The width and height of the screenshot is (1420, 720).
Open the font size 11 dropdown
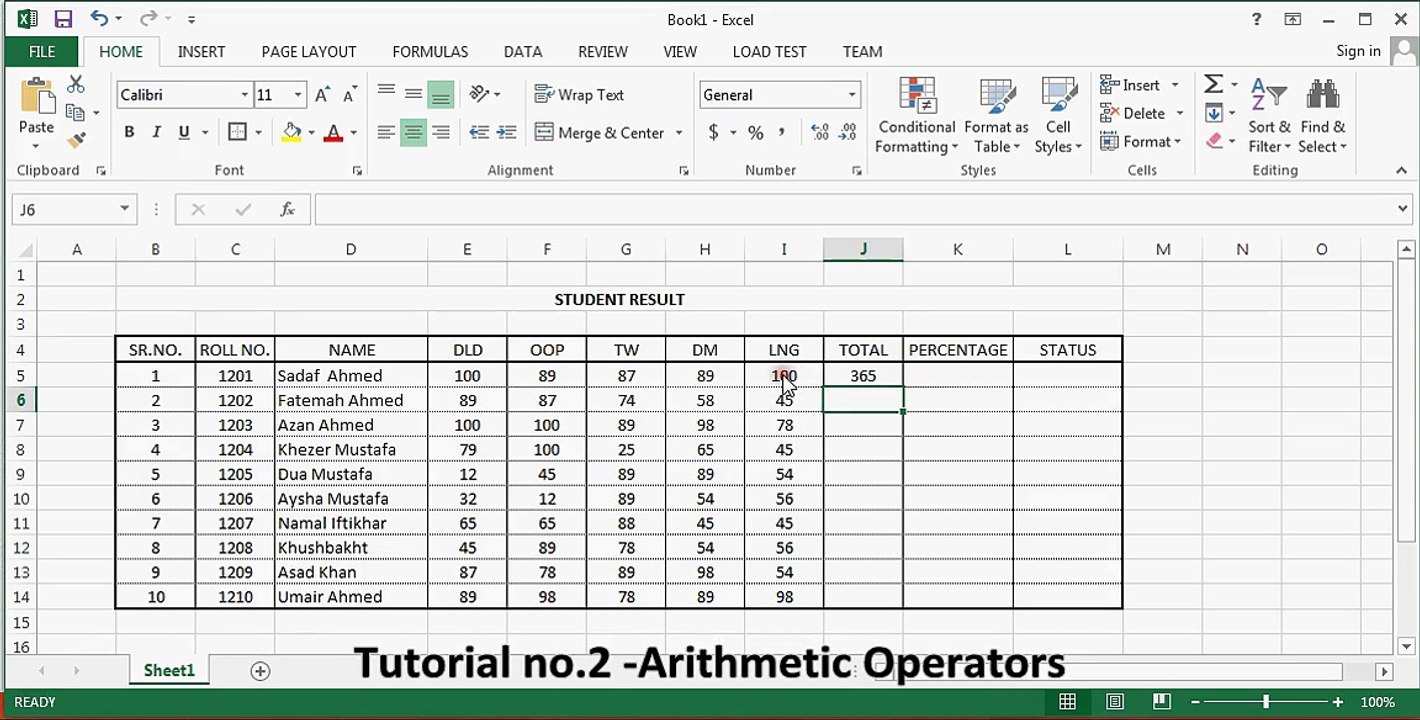click(298, 95)
